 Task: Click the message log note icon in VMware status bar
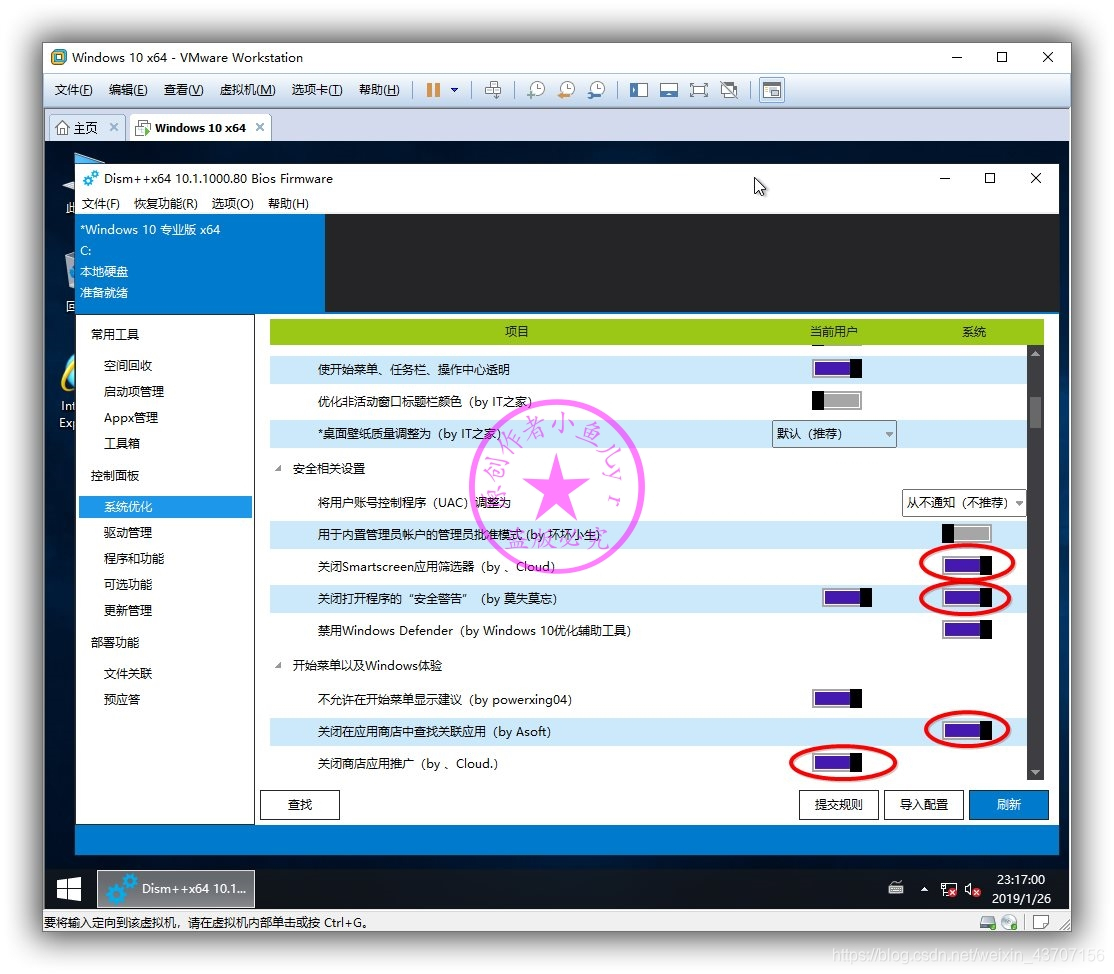pyautogui.click(x=1041, y=923)
